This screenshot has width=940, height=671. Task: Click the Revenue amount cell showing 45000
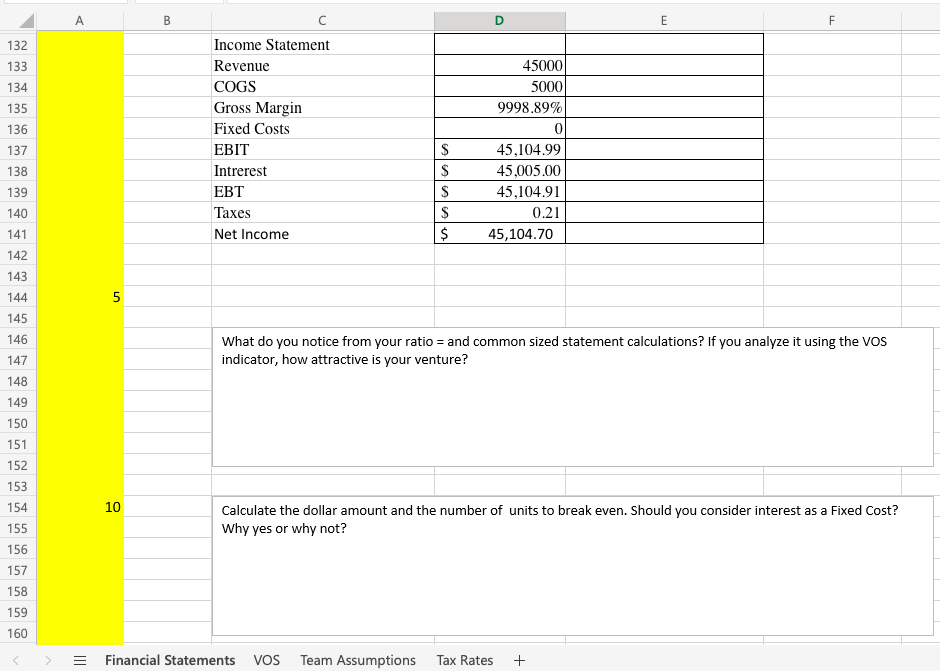(x=499, y=65)
